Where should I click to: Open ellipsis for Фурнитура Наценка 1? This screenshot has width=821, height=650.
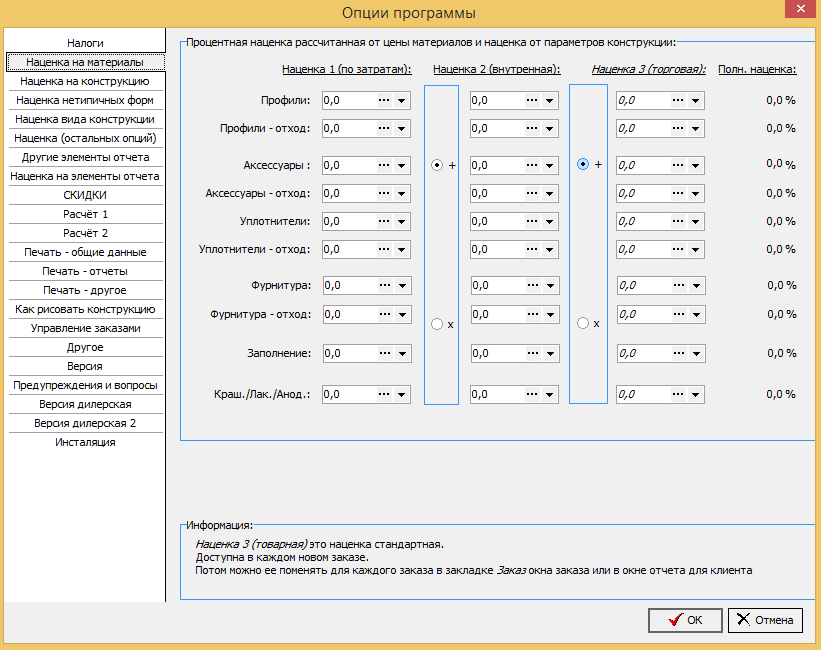click(x=385, y=285)
